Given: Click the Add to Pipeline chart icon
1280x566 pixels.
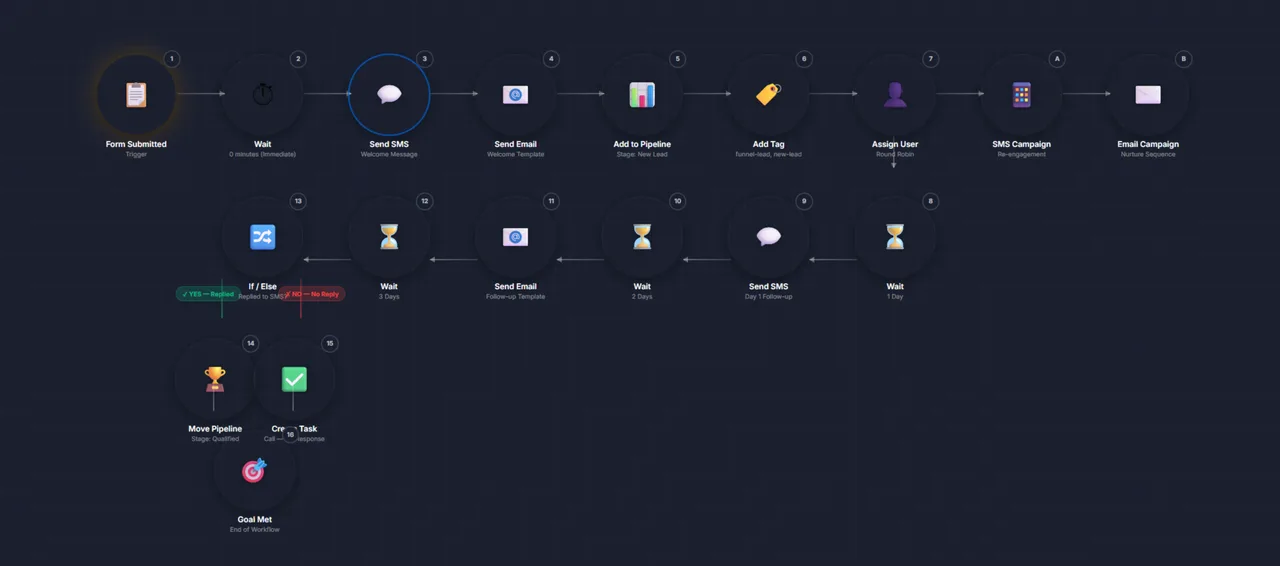Looking at the screenshot, I should 642,95.
